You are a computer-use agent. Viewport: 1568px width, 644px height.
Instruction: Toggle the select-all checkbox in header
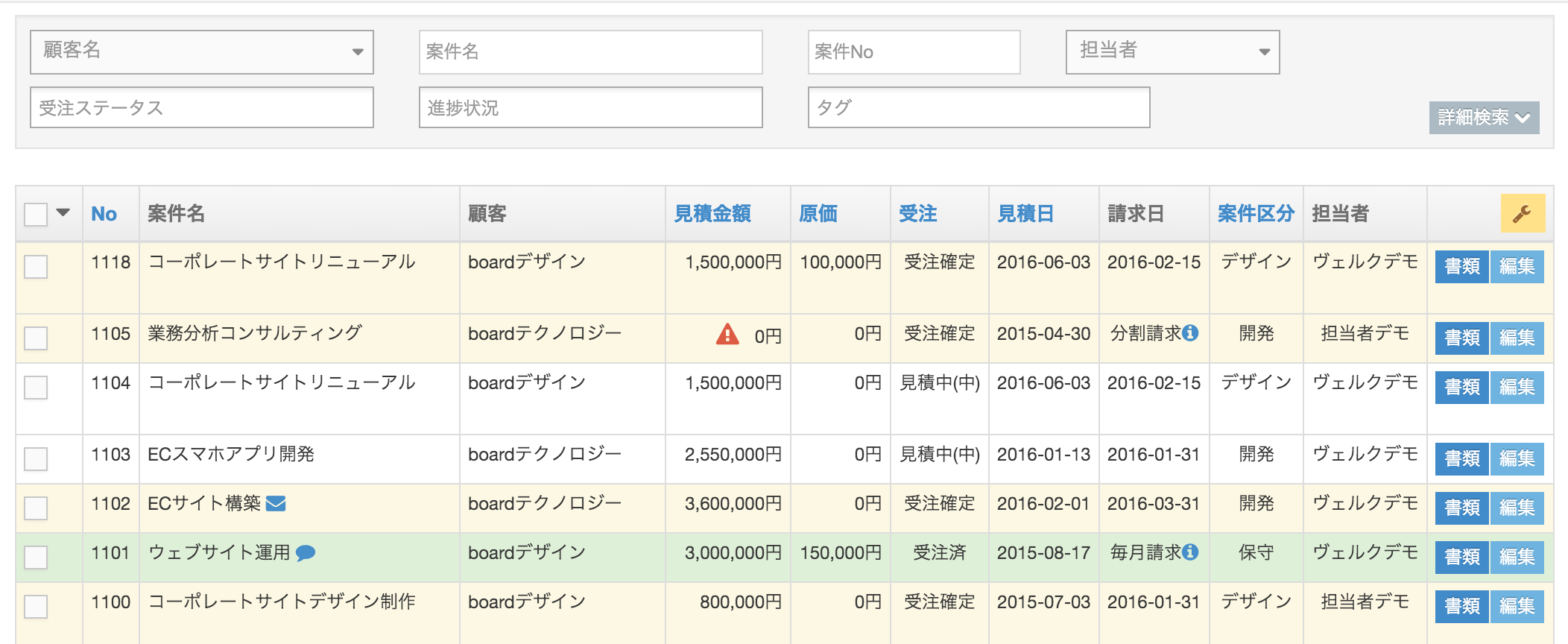tap(36, 215)
